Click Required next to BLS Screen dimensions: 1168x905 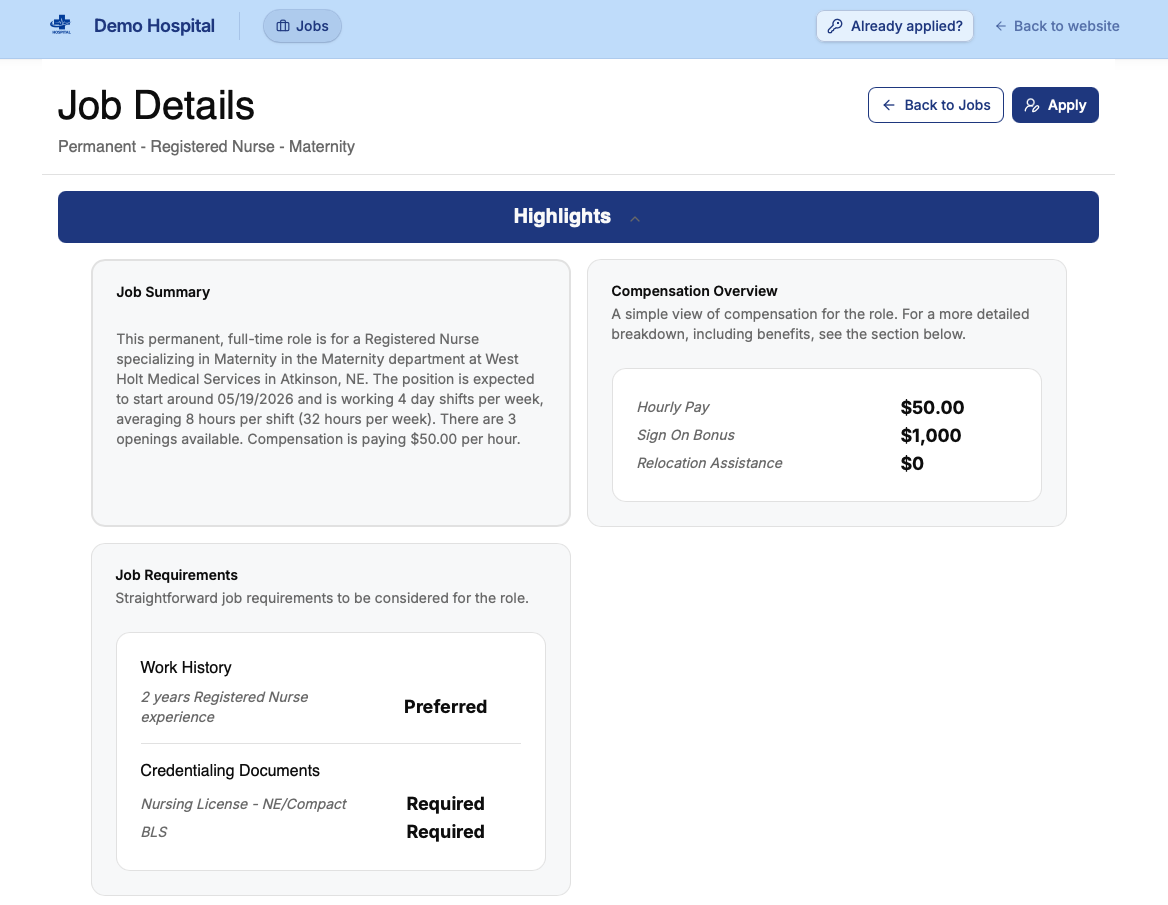445,832
